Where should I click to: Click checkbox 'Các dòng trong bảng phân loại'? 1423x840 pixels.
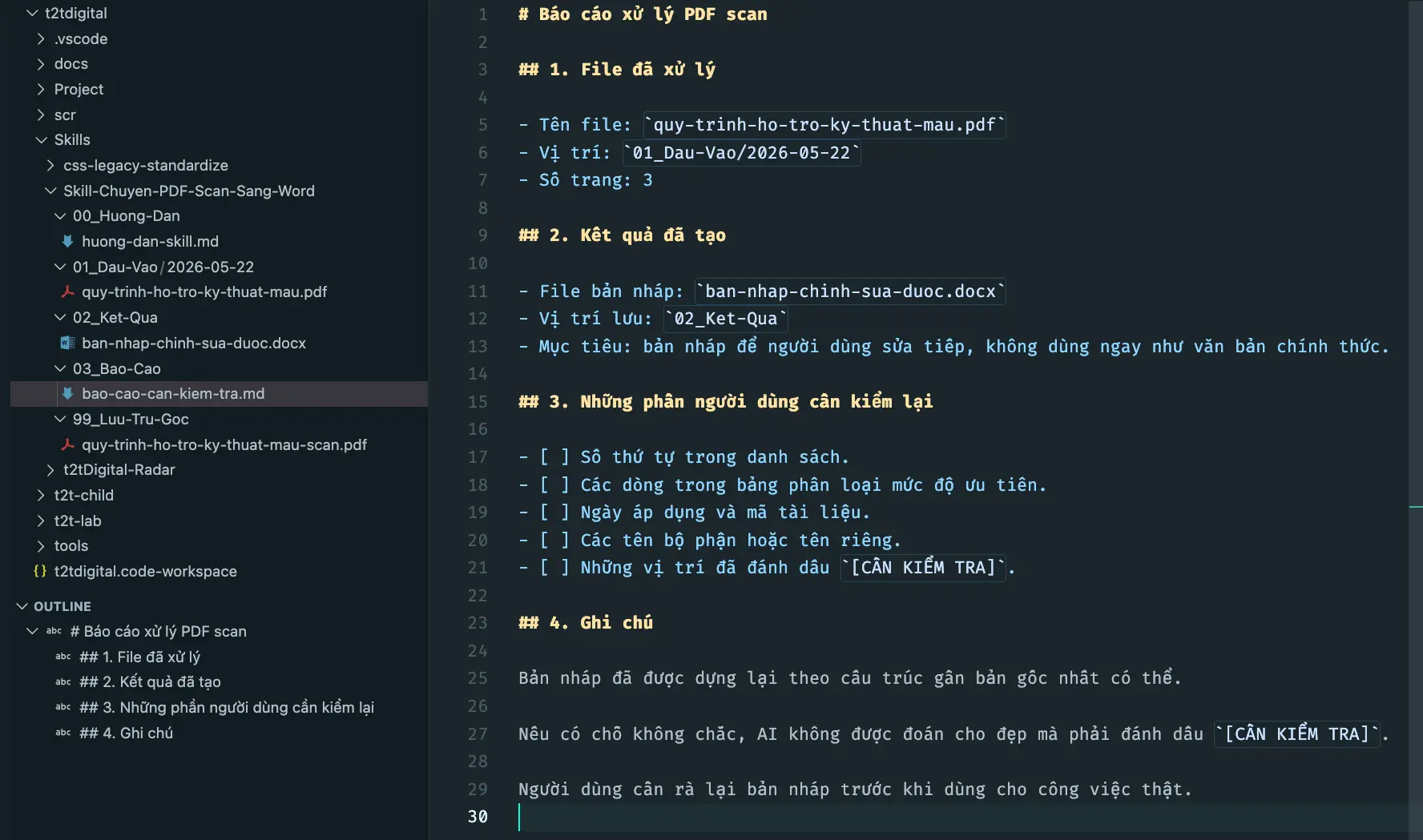tap(554, 485)
